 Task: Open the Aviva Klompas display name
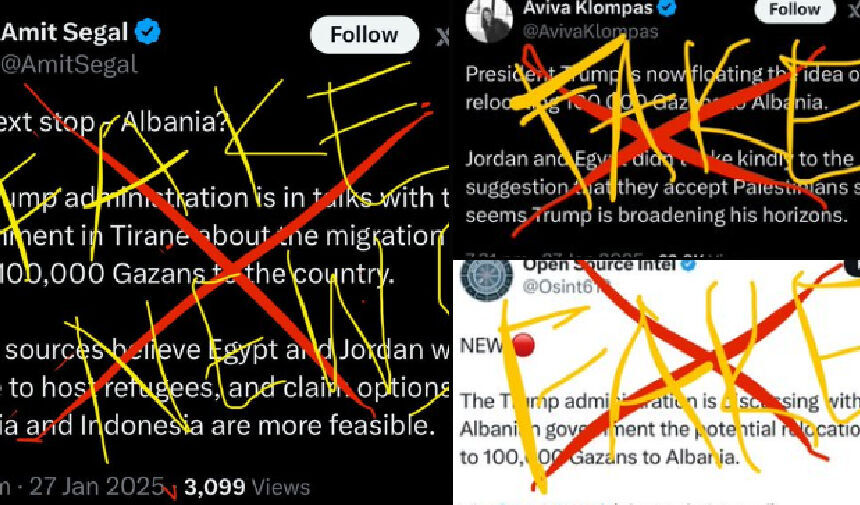tap(587, 8)
